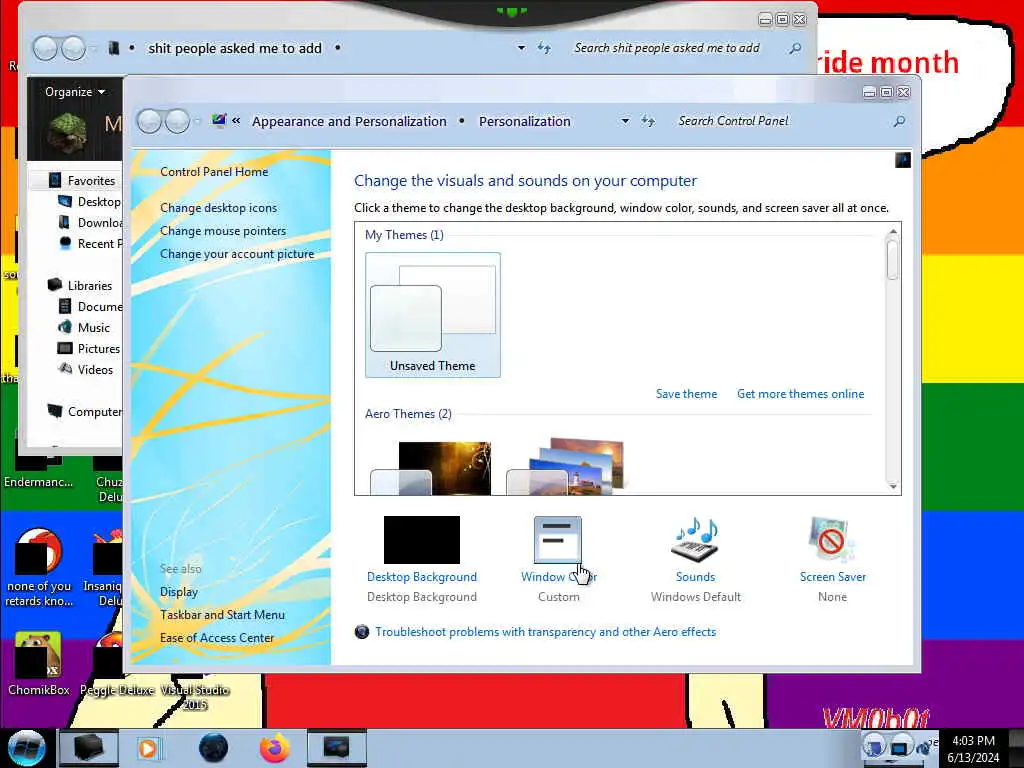Click the Favorites star icon in Explorer
The image size is (1024, 768).
tap(55, 180)
